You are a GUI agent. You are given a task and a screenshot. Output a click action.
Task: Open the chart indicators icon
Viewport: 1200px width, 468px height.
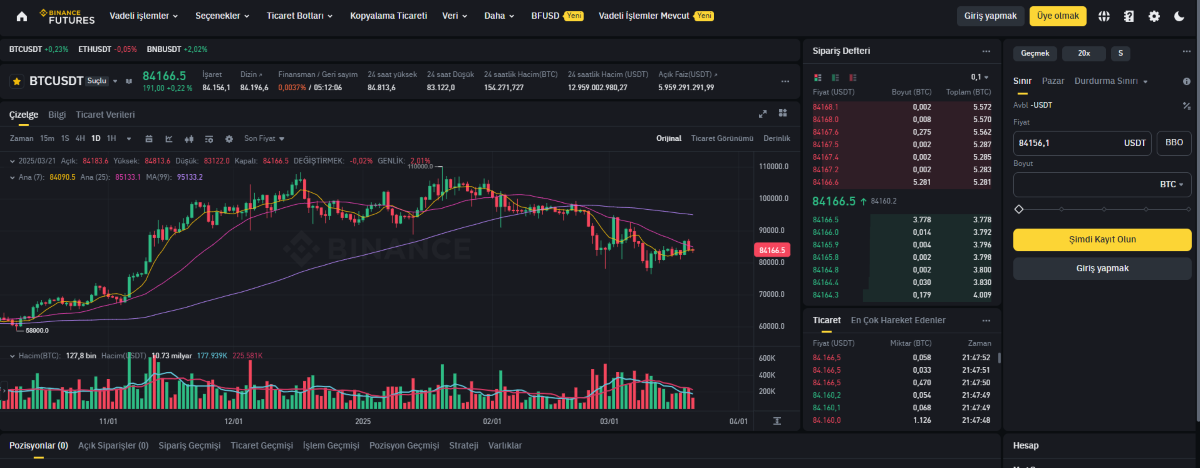[x=169, y=138]
